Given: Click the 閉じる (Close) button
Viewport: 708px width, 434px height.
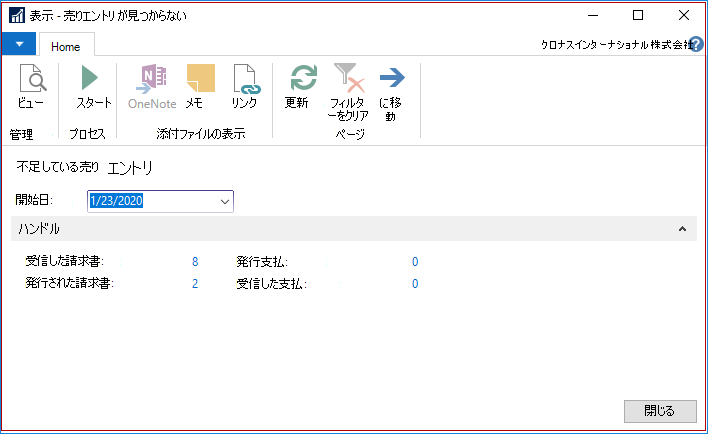Looking at the screenshot, I should tap(660, 411).
